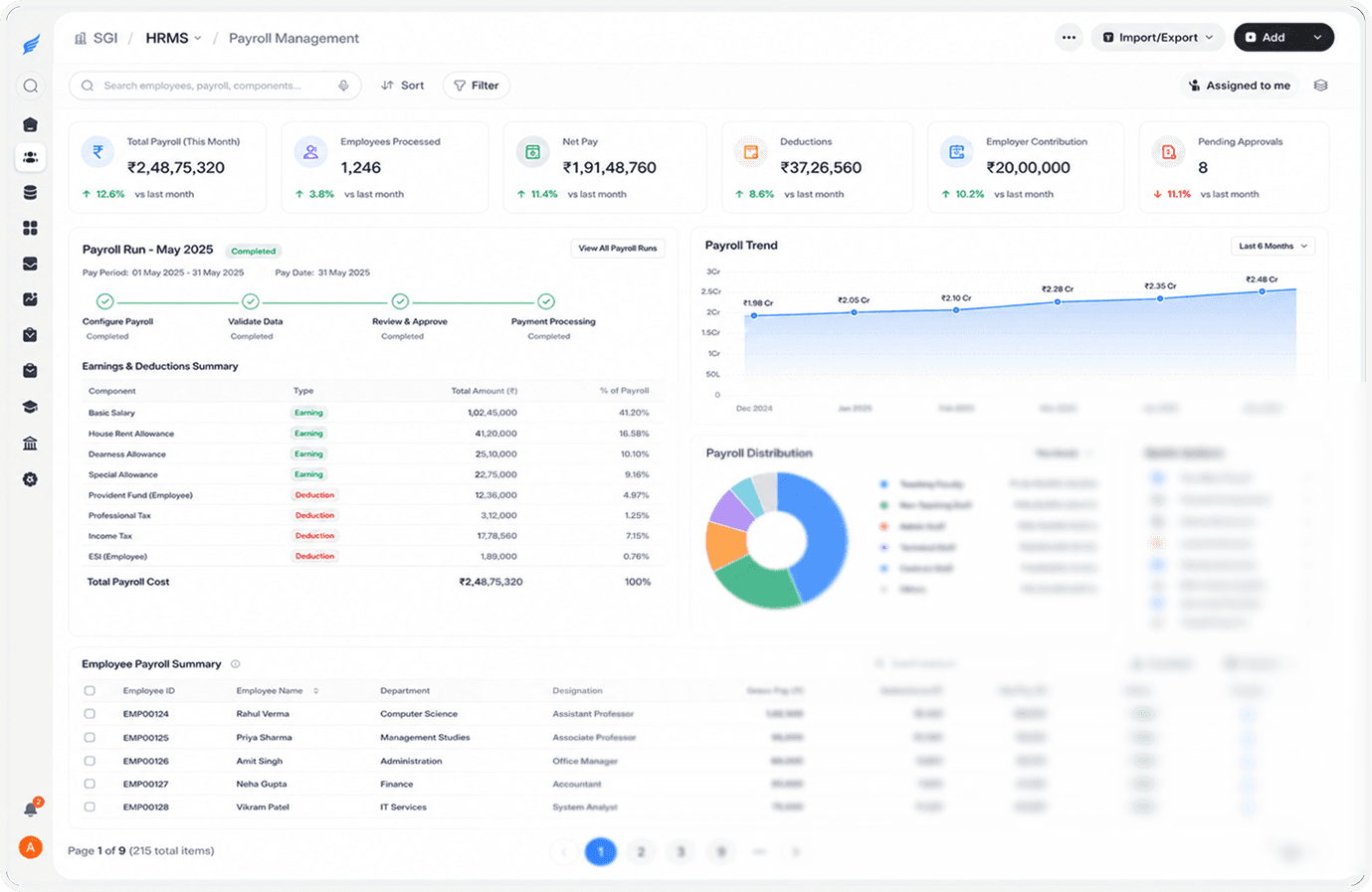
Task: Open the graduation cap sidebar icon
Action: [31, 407]
